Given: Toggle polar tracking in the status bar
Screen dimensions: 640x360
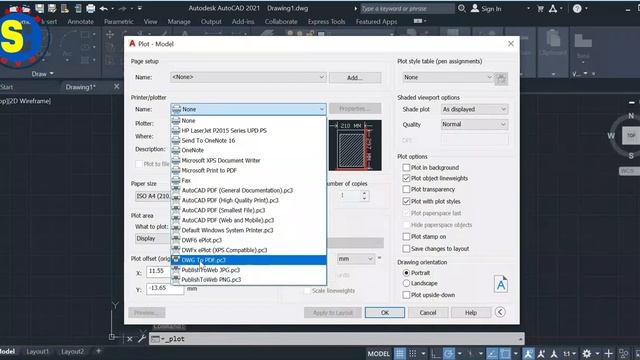Looking at the screenshot, I should (x=449, y=353).
